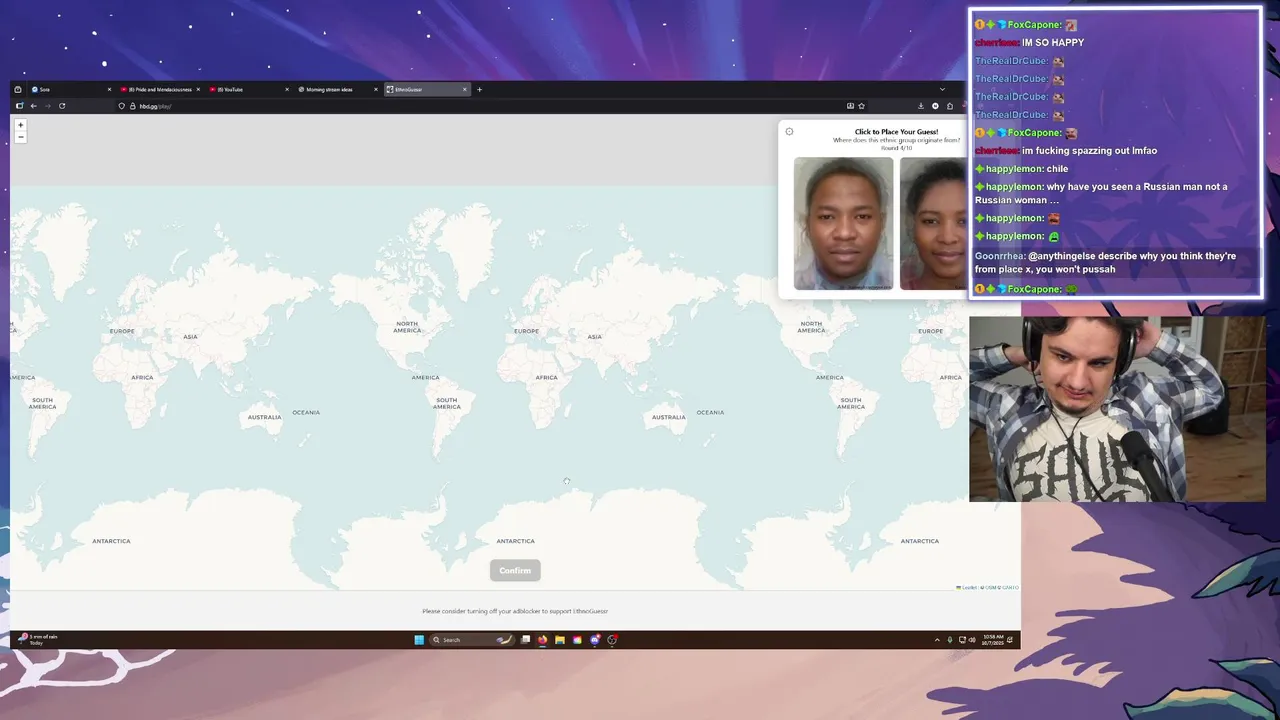This screenshot has height=720, width=1280.
Task: Switch to Morning stream ideas tab
Action: tap(338, 89)
